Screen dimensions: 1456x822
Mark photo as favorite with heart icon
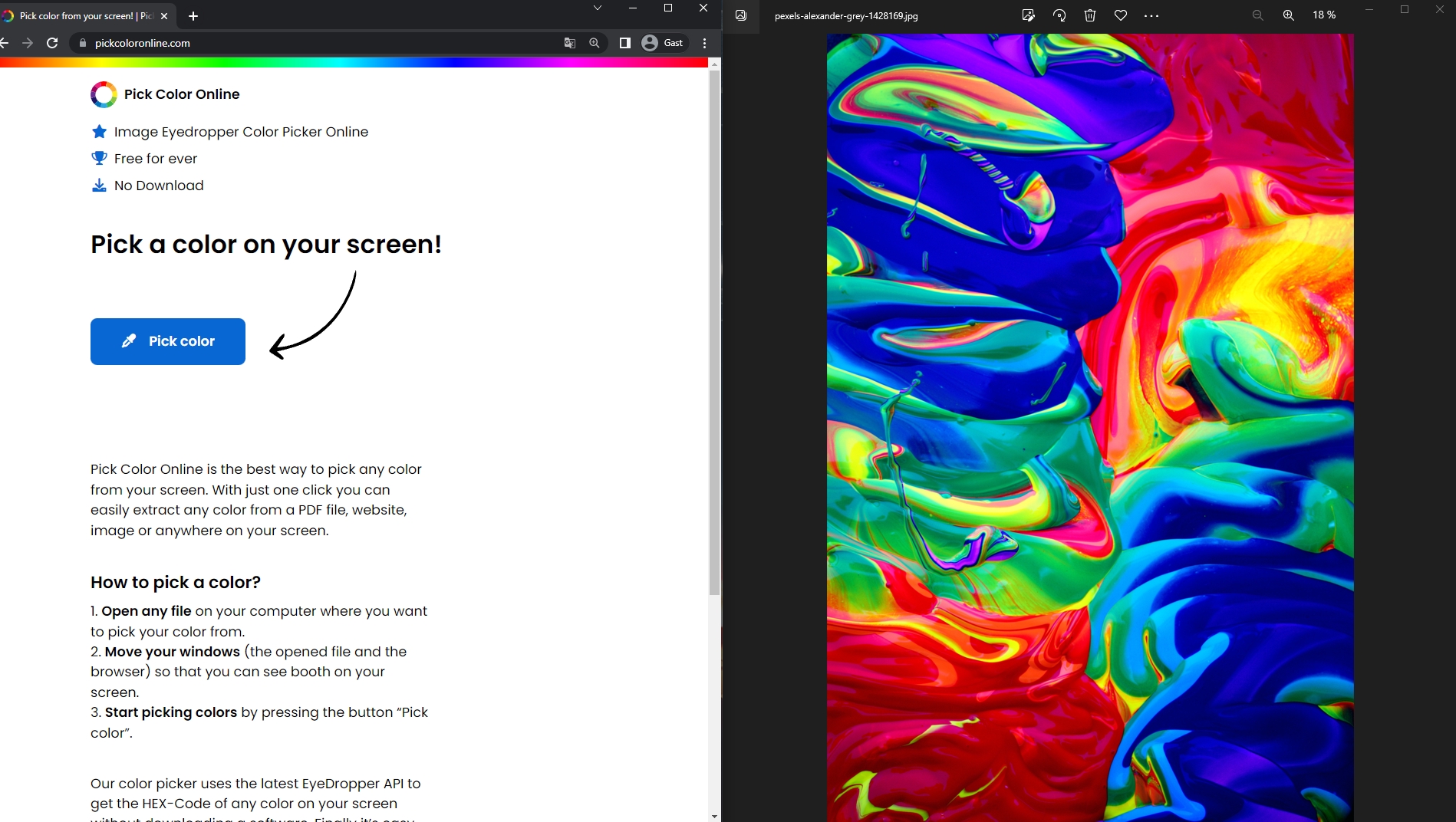pos(1121,15)
